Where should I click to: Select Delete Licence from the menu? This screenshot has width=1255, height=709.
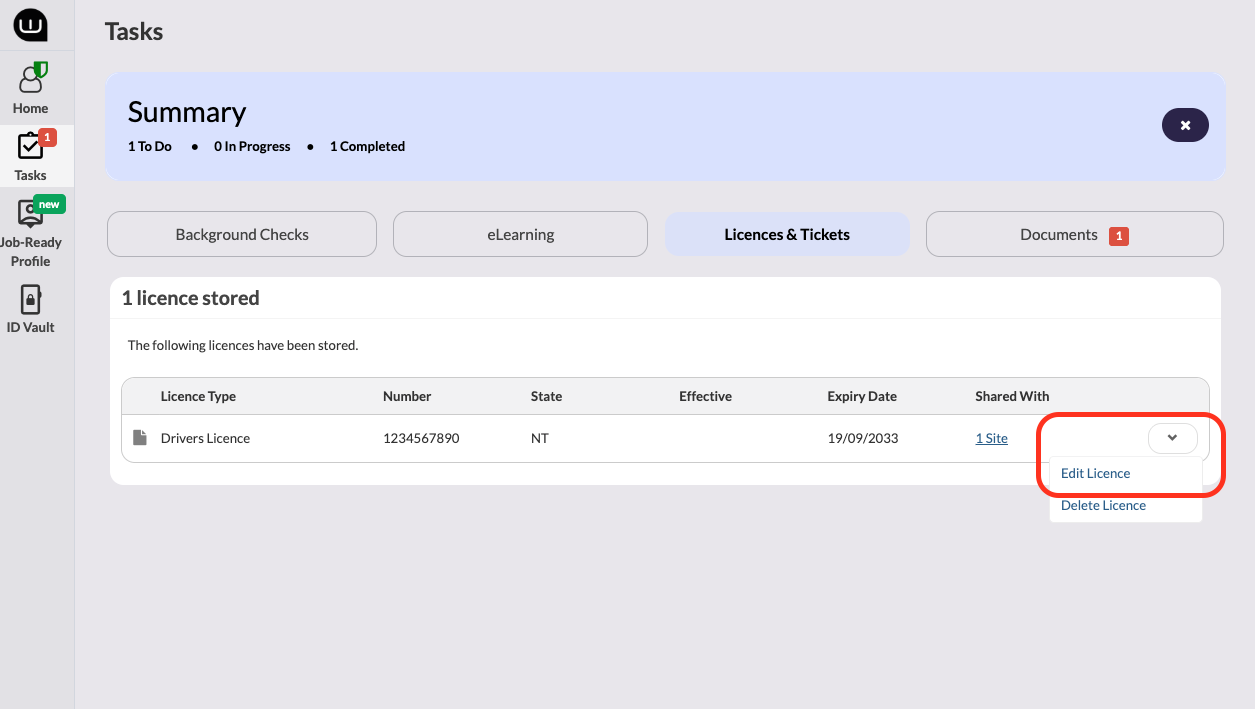click(1103, 505)
